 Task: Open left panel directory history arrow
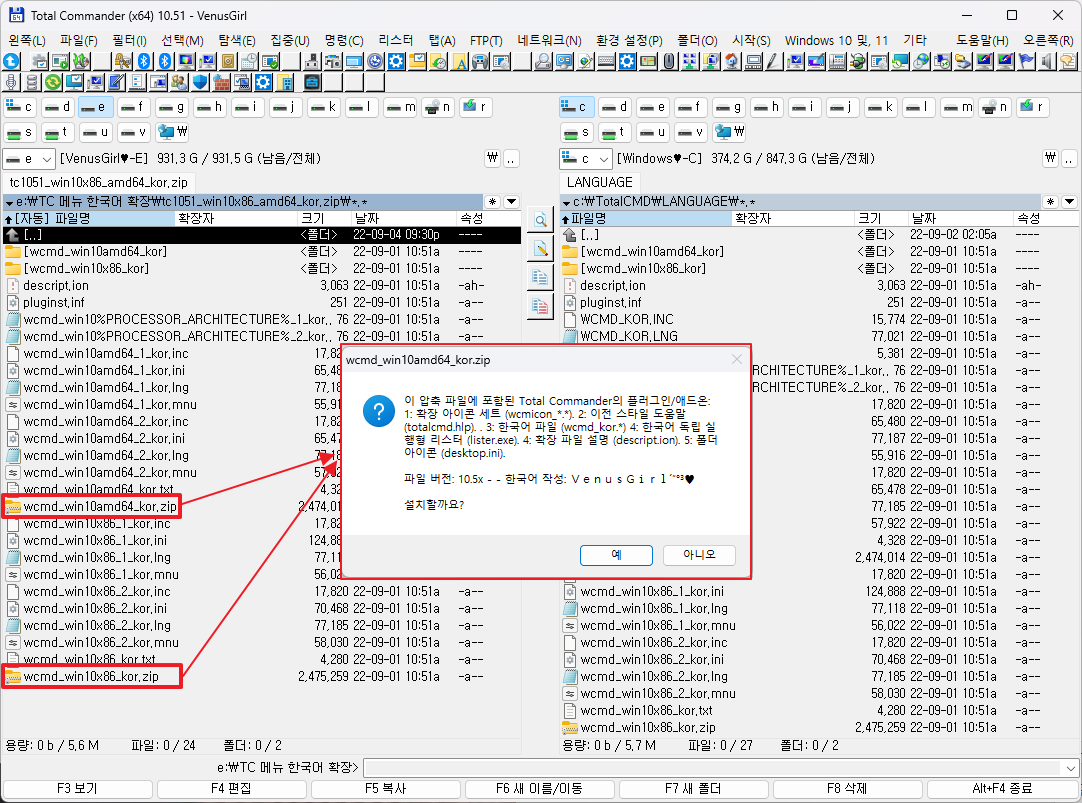click(x=511, y=202)
